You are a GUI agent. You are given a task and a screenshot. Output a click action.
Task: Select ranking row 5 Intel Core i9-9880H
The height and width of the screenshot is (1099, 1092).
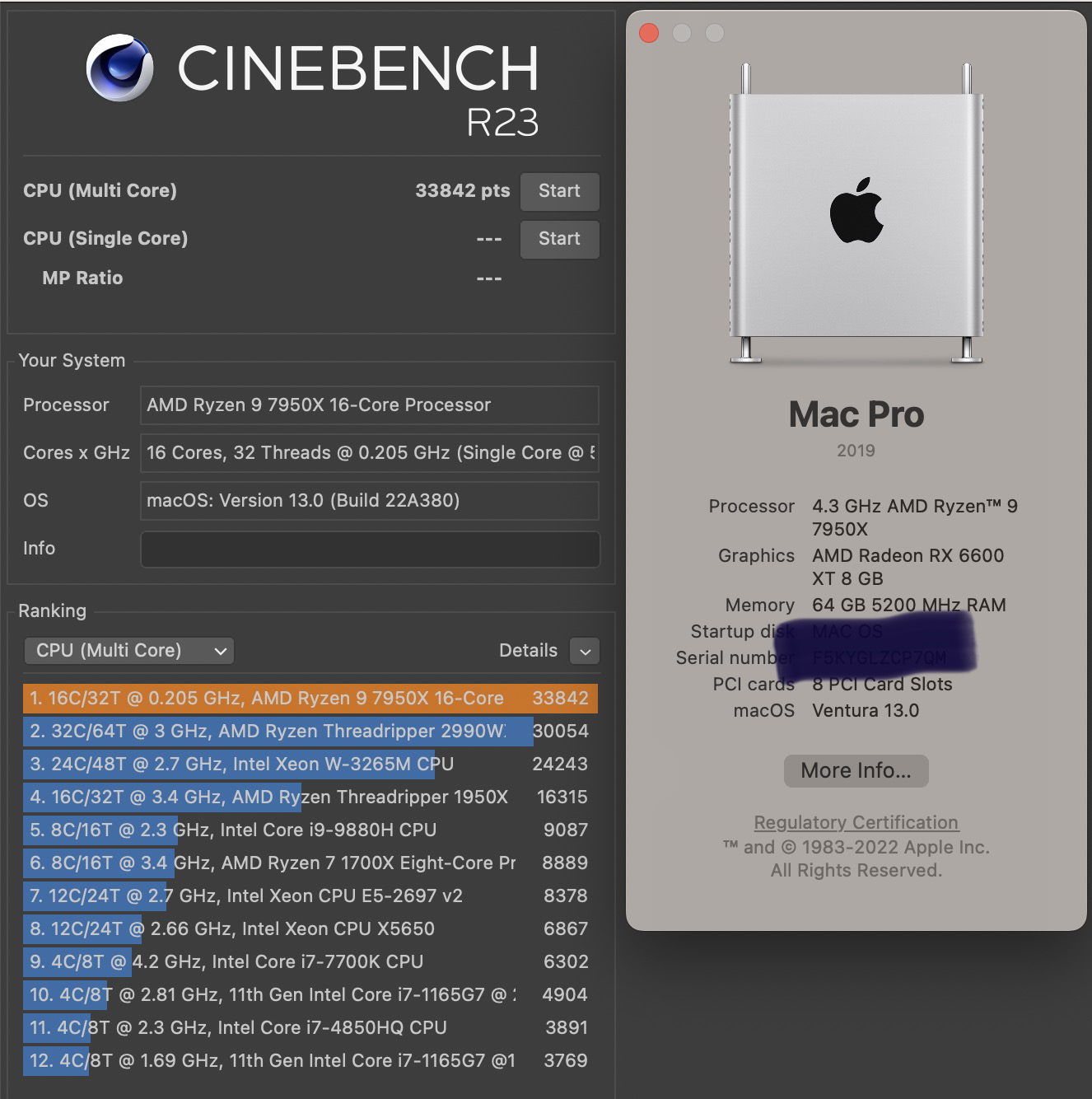(310, 830)
